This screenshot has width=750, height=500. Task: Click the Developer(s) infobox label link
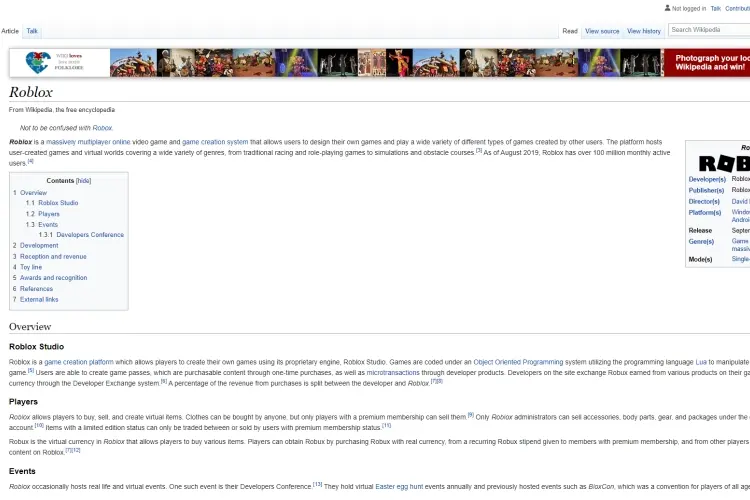pos(707,179)
